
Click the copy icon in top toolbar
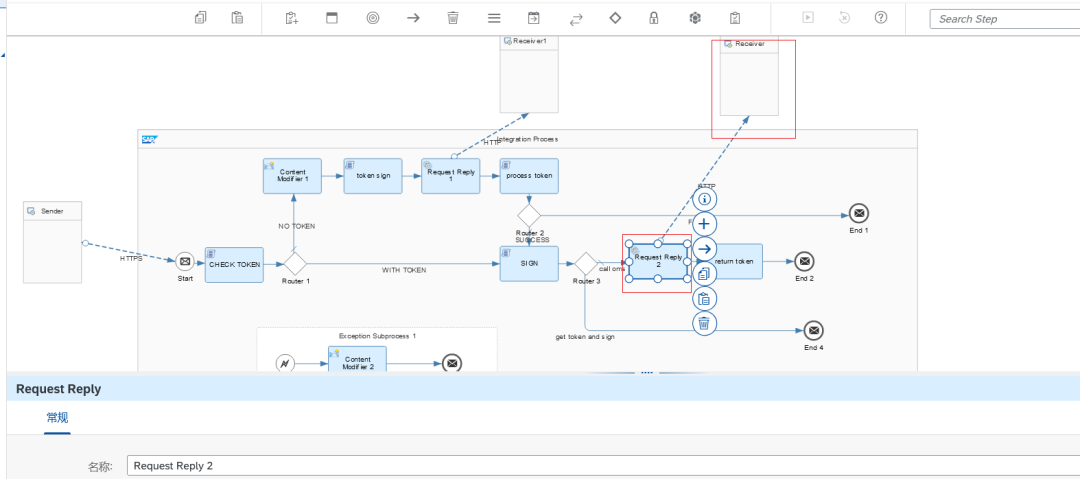(200, 18)
